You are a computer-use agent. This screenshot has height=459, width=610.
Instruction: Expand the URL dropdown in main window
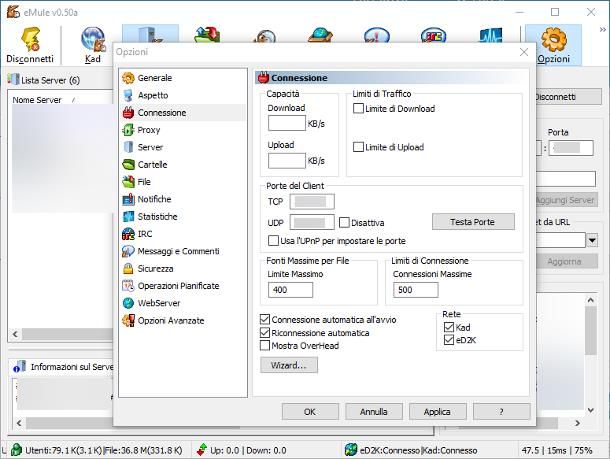click(x=592, y=240)
